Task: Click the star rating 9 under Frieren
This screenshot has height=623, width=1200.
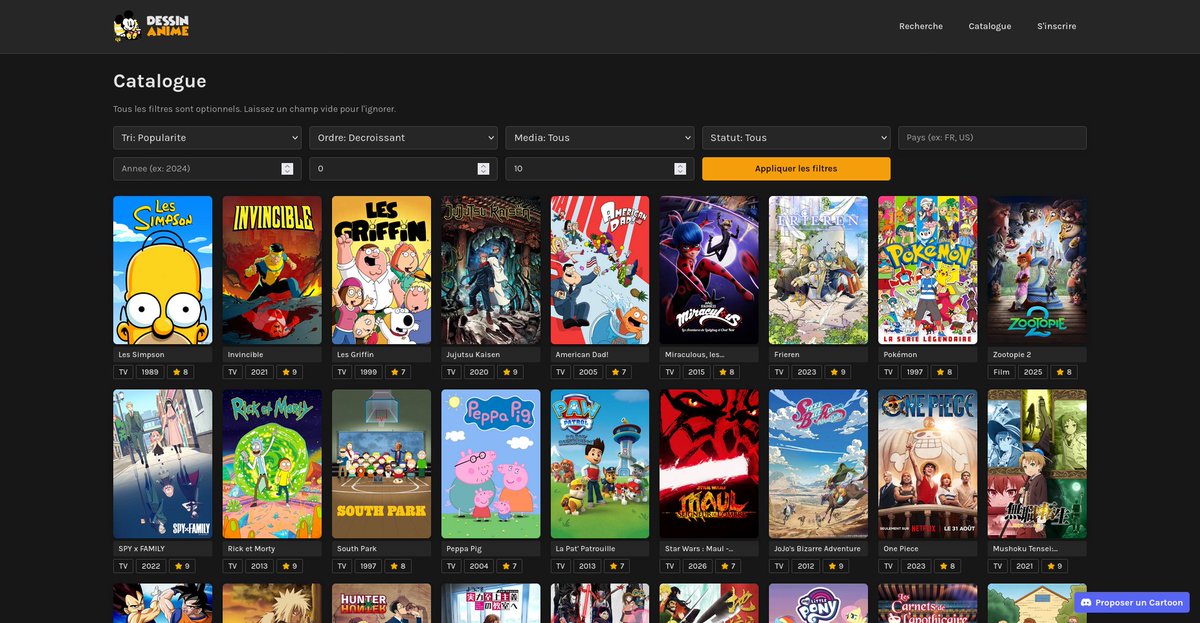Action: [x=836, y=372]
